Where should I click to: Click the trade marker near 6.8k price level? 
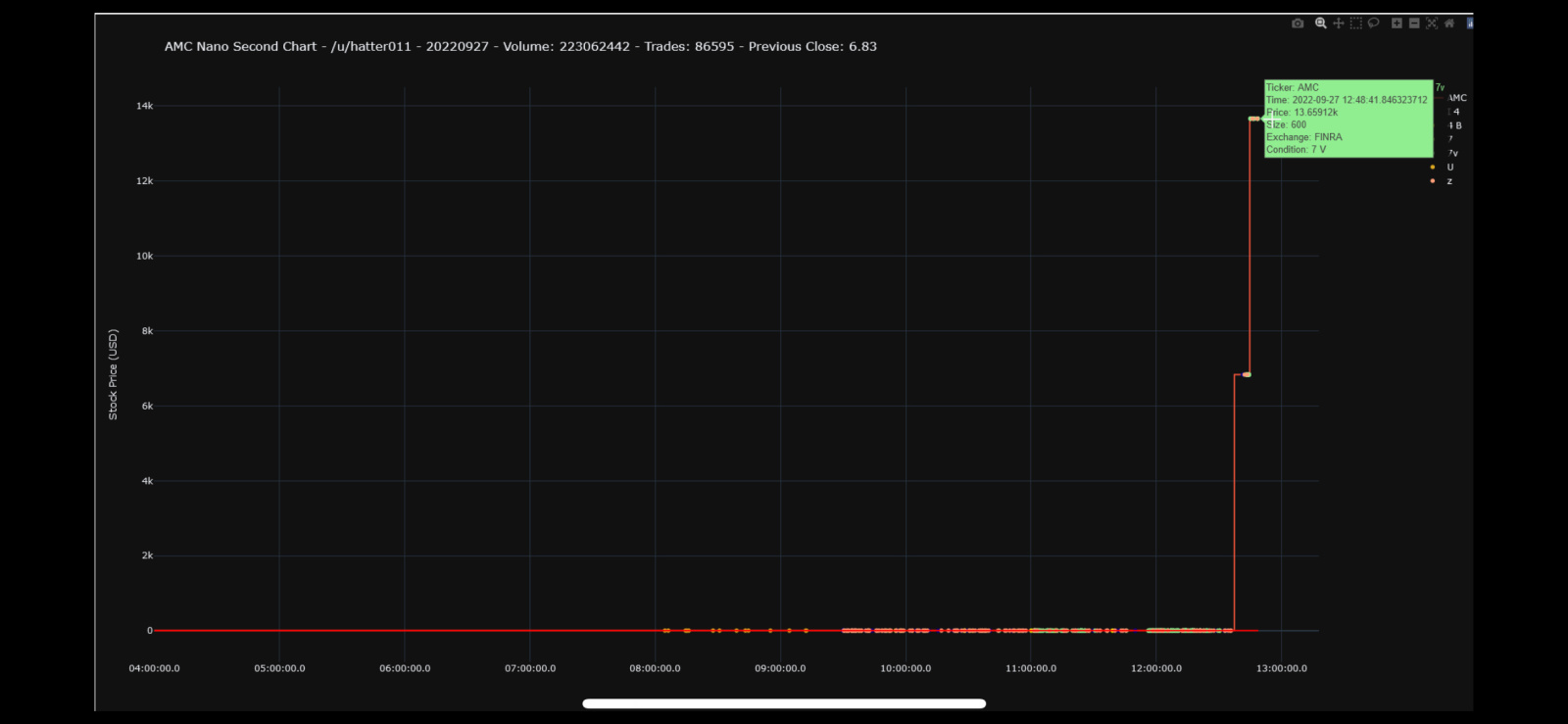[1247, 374]
